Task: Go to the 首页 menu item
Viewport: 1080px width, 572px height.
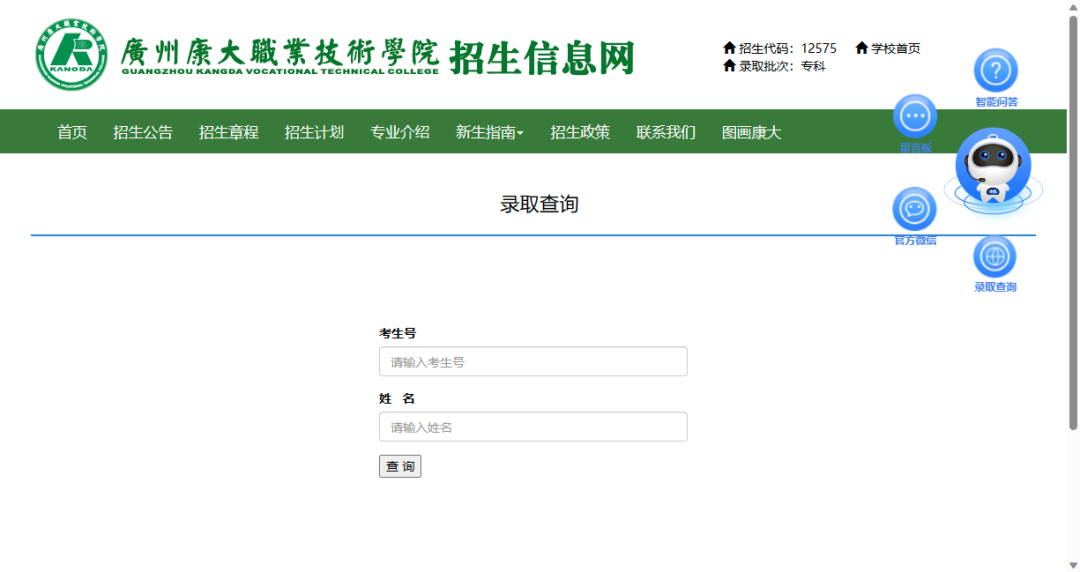Action: coord(72,132)
